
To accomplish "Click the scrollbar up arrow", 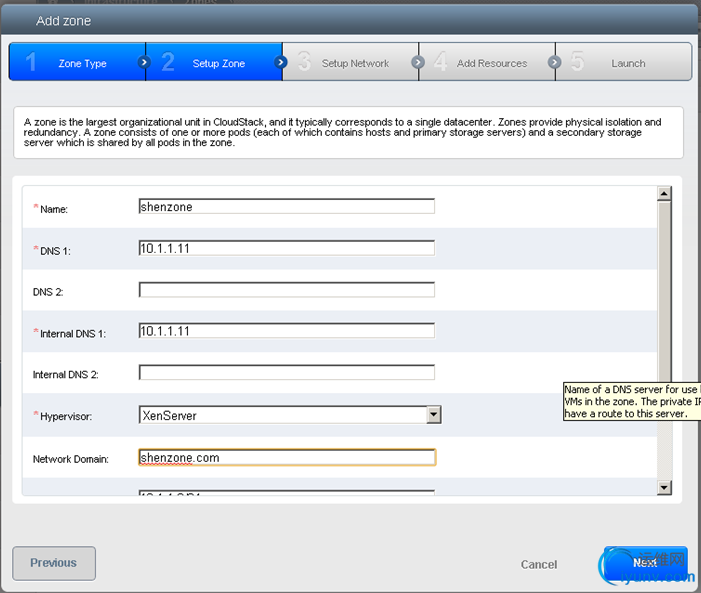I will [x=664, y=194].
